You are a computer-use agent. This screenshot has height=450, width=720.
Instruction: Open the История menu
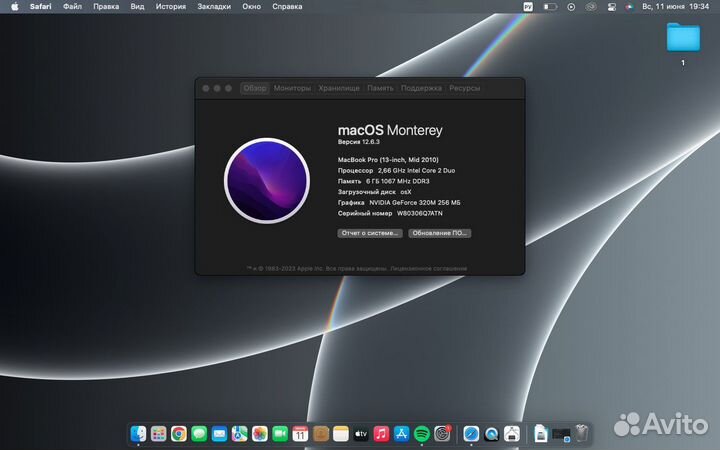(x=170, y=6)
